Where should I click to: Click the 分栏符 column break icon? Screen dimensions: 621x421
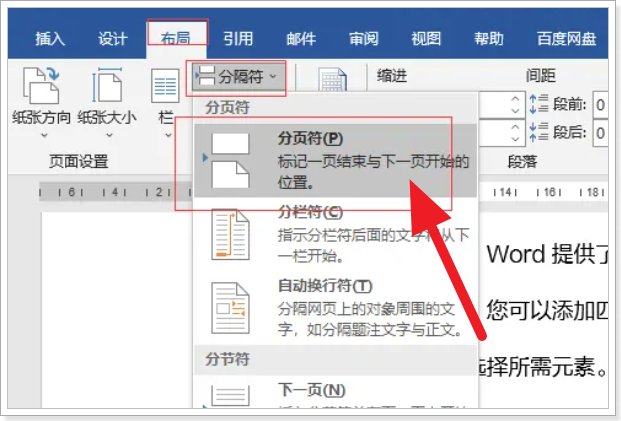[x=230, y=234]
